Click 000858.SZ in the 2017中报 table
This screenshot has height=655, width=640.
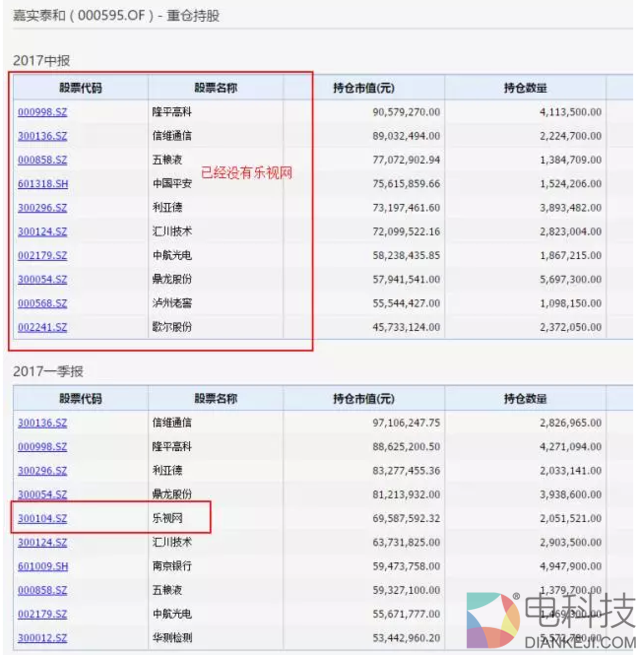[42, 160]
